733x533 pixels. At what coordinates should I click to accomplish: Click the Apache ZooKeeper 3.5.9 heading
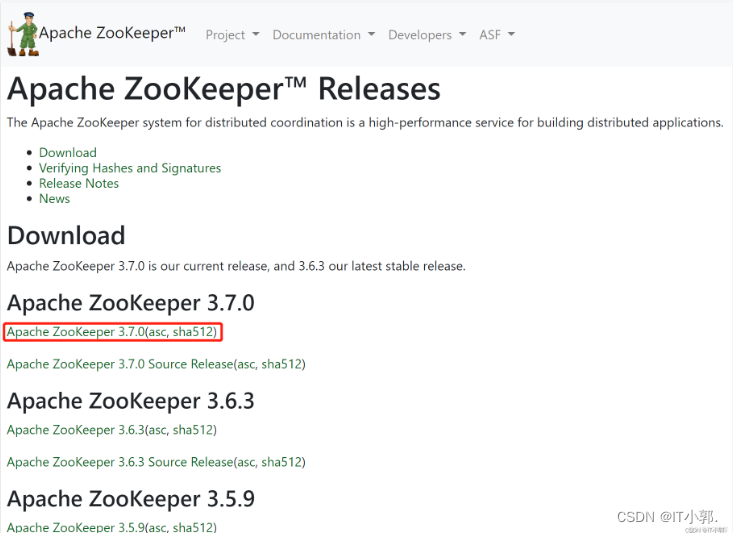(x=131, y=499)
